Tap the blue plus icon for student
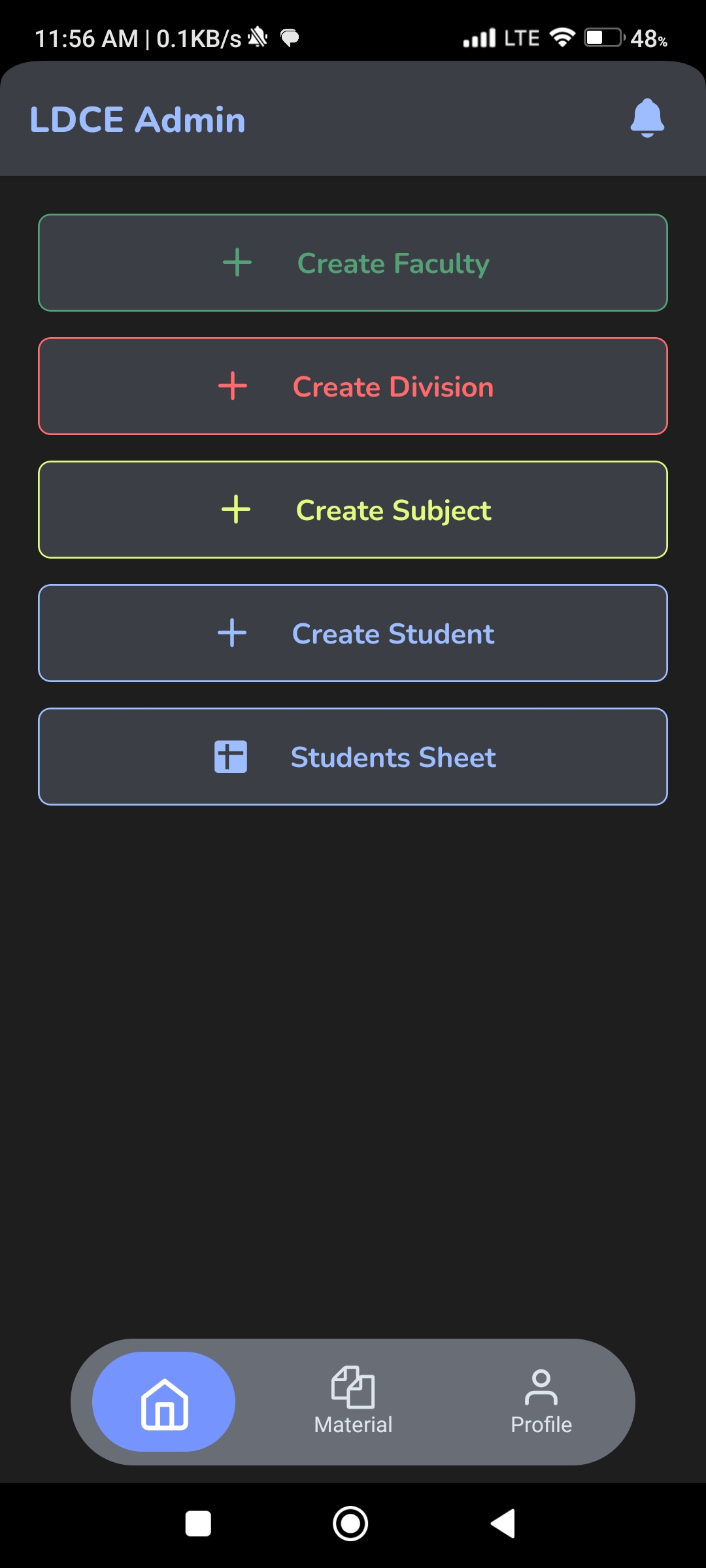Image resolution: width=706 pixels, height=1568 pixels. coord(232,633)
